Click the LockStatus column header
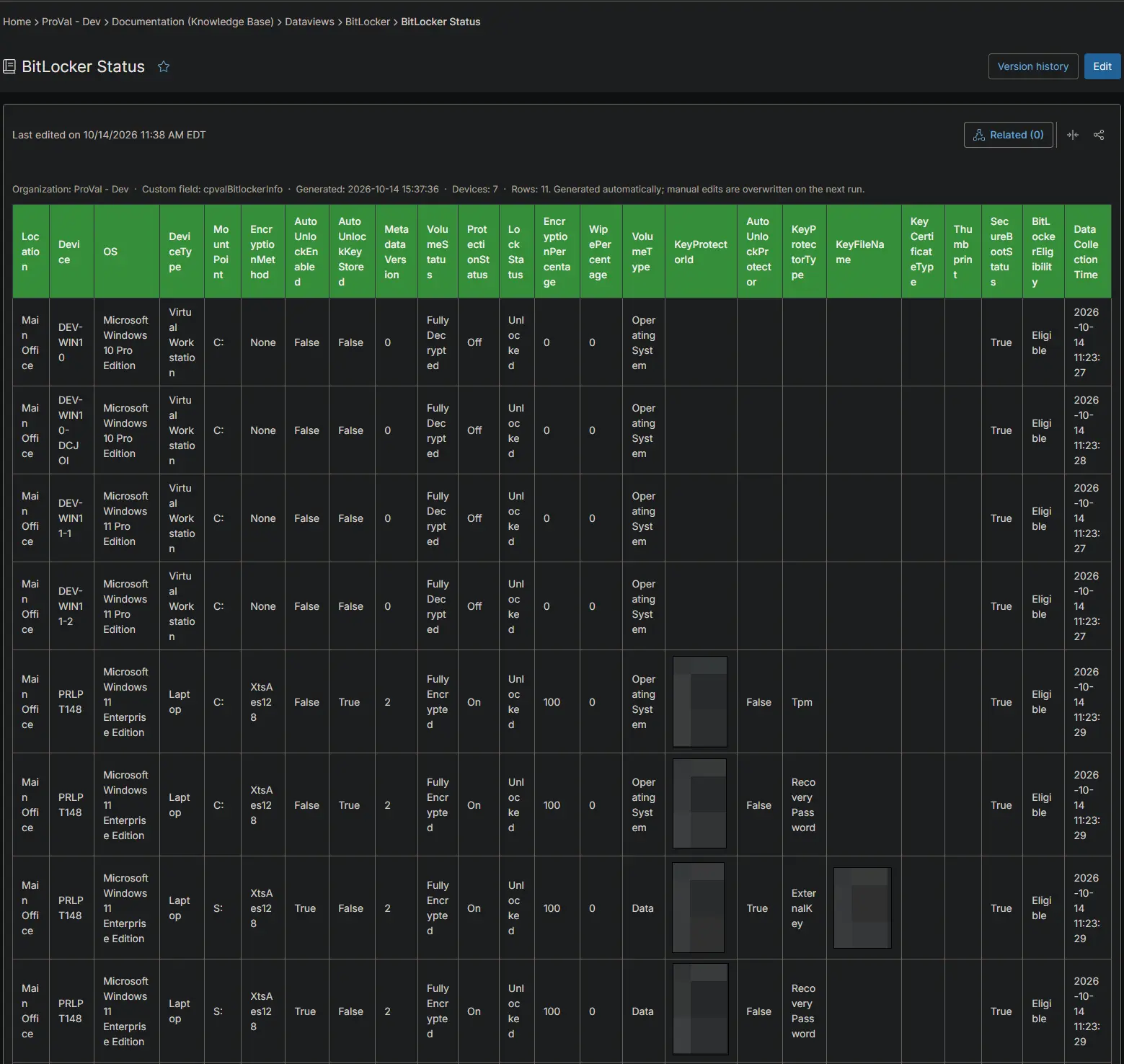 tap(517, 252)
